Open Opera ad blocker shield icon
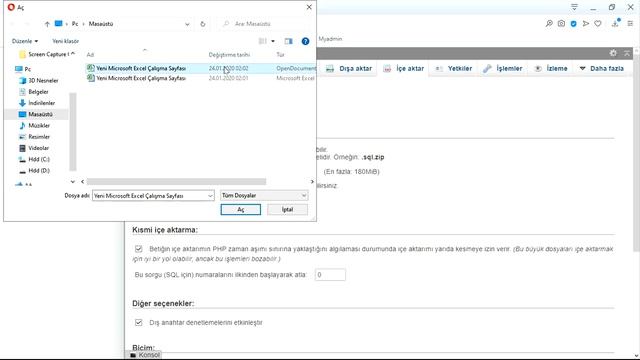 573,24
